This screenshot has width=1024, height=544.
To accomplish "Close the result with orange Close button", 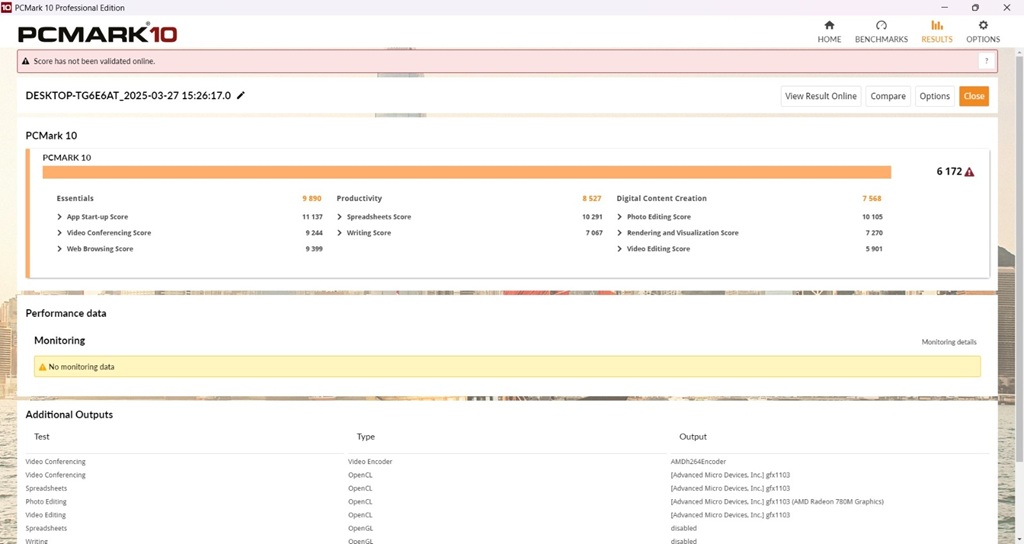I will coord(974,96).
